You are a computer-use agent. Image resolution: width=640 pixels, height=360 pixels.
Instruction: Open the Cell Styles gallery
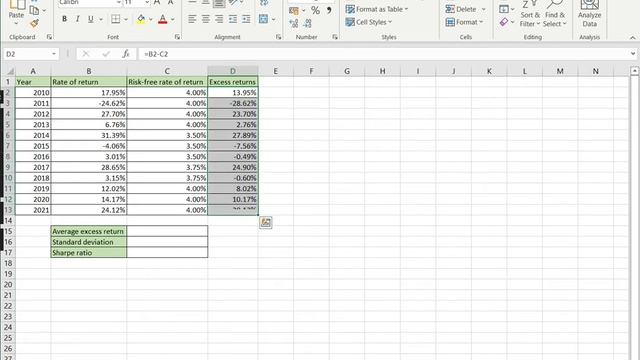tap(369, 22)
